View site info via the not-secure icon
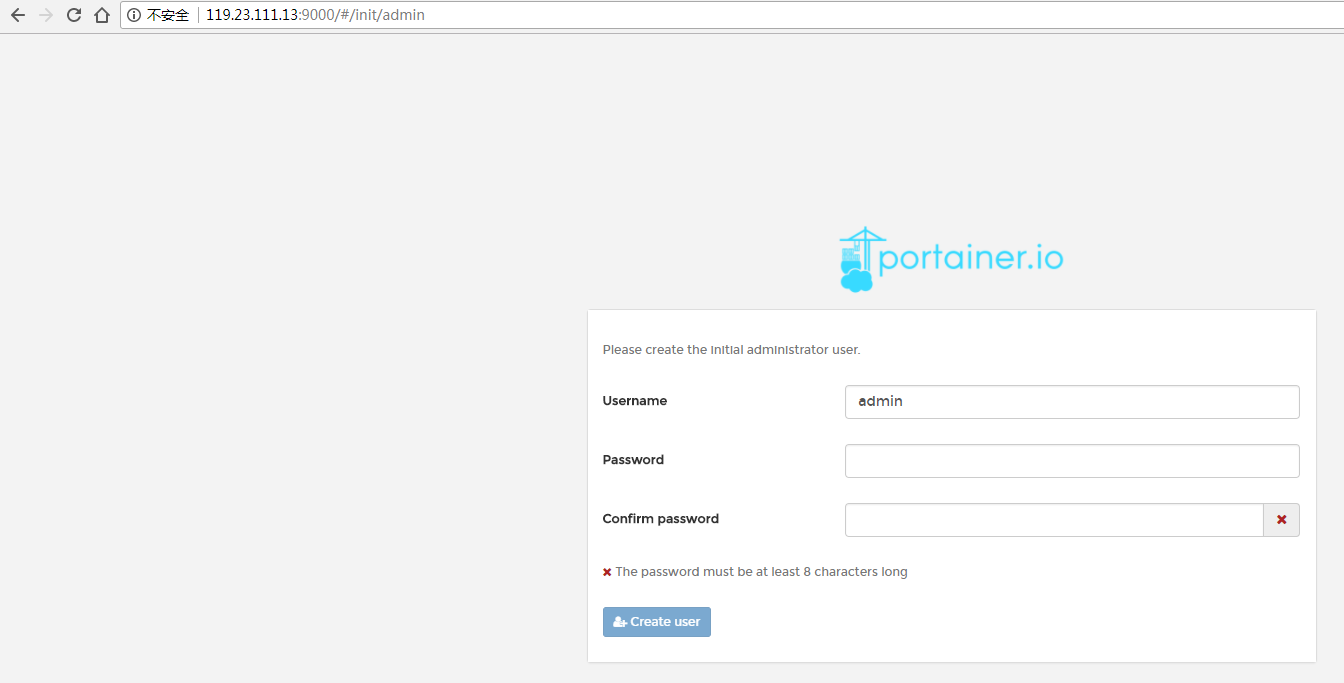Viewport: 1344px width, 683px height. tap(134, 15)
